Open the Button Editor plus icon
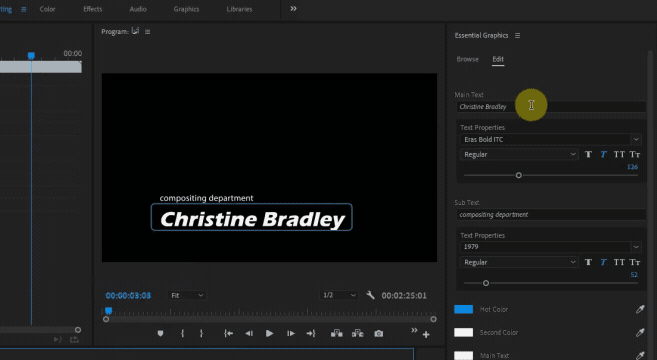The height and width of the screenshot is (360, 657). 426,334
